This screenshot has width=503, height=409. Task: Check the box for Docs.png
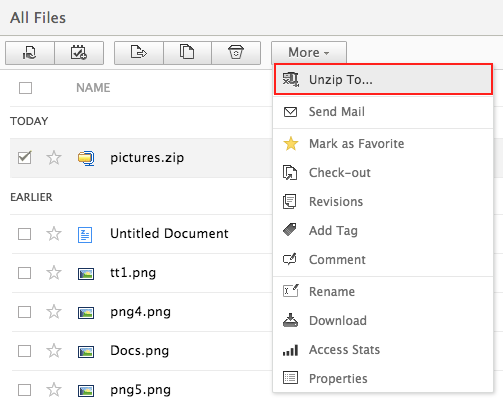(25, 351)
